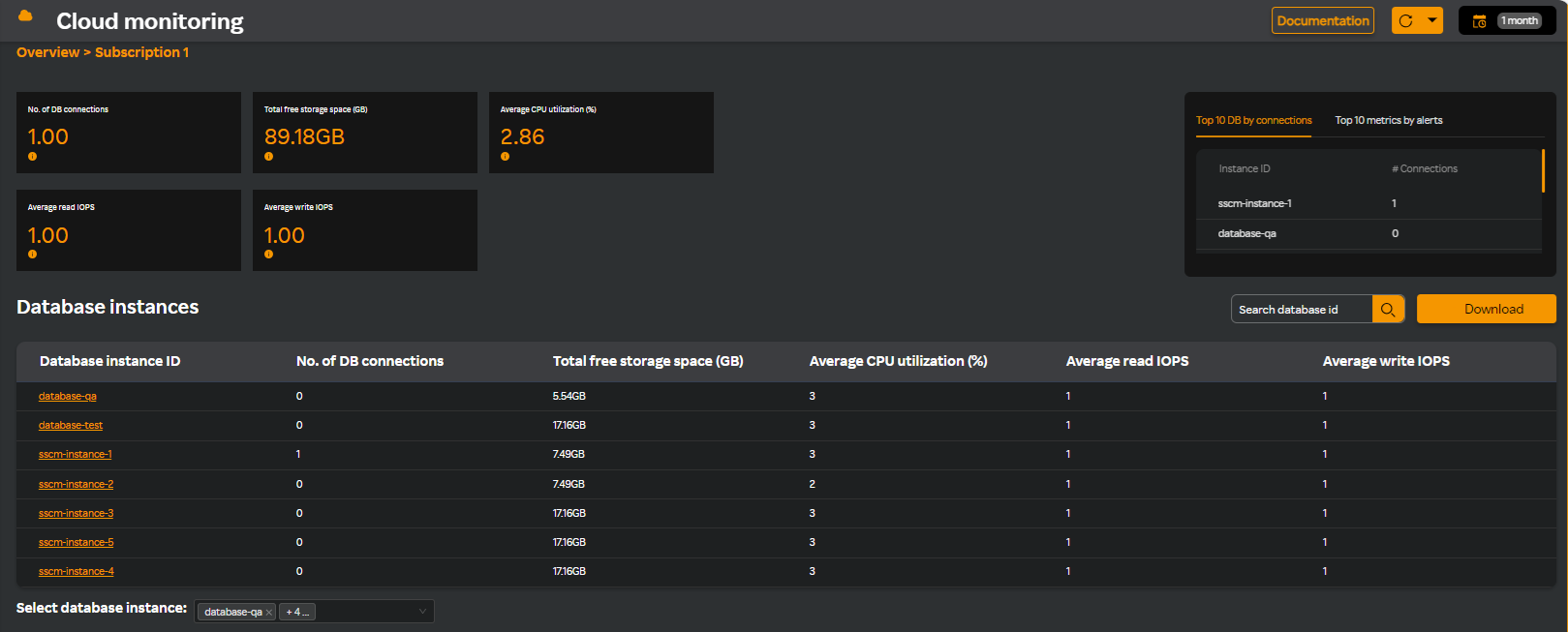Click info icon under Average CPU utilization card

505,156
